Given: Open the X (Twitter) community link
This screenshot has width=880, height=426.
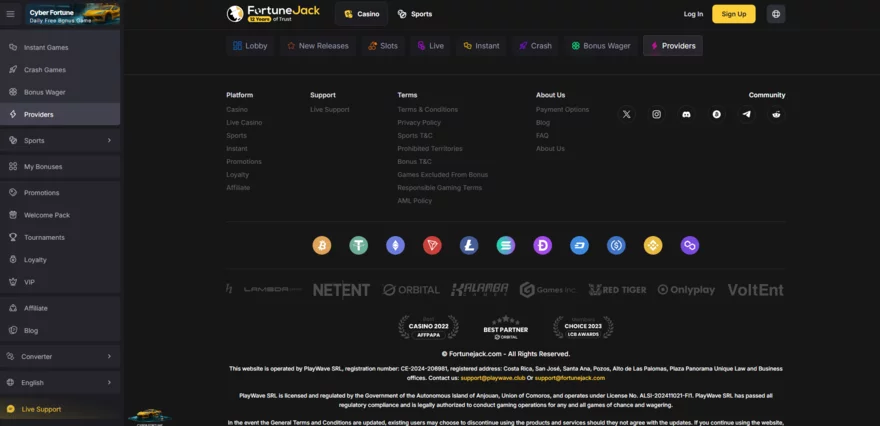Looking at the screenshot, I should (627, 115).
